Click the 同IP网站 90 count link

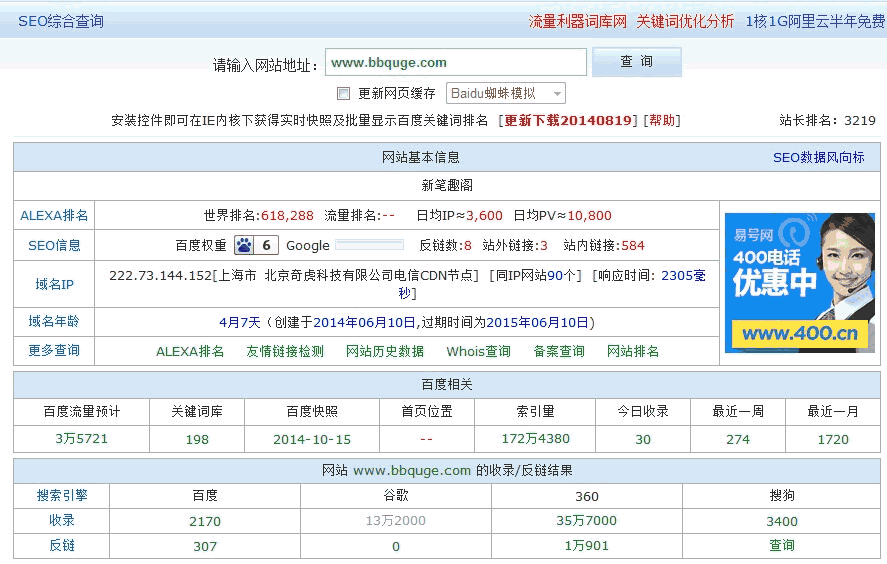point(555,275)
